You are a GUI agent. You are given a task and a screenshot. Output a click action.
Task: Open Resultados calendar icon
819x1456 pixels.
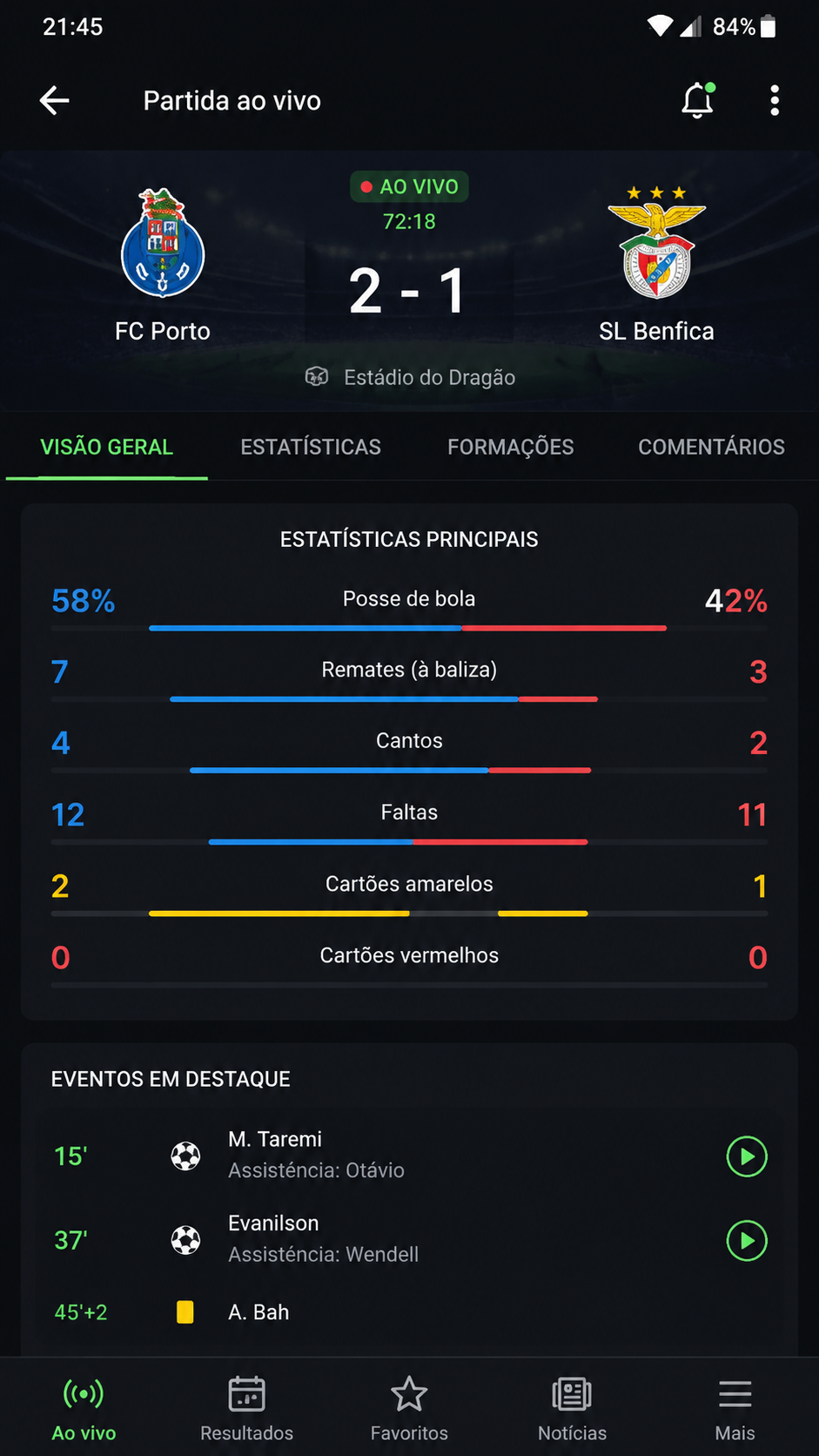click(x=246, y=1394)
